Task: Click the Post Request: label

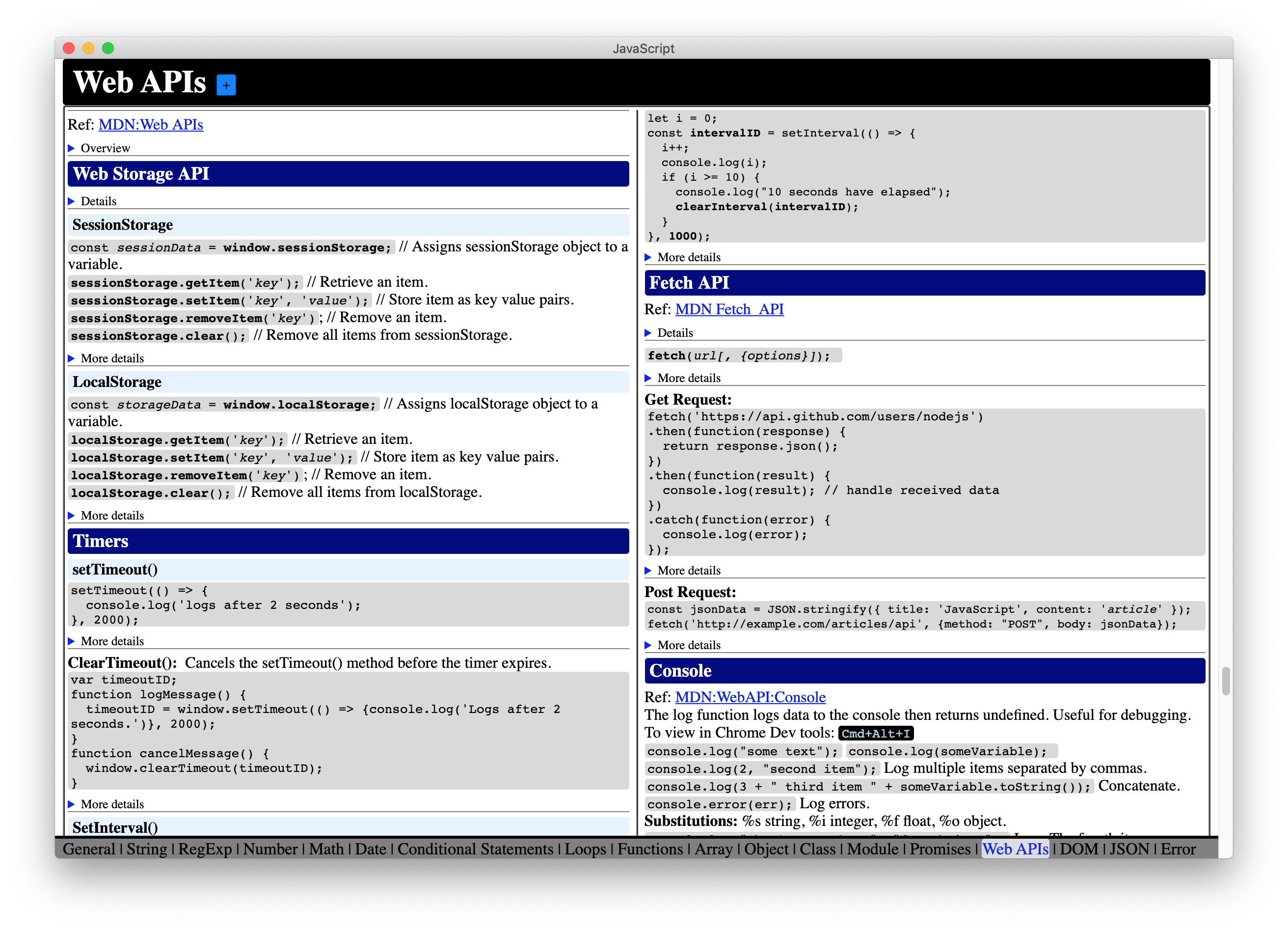Action: point(690,593)
